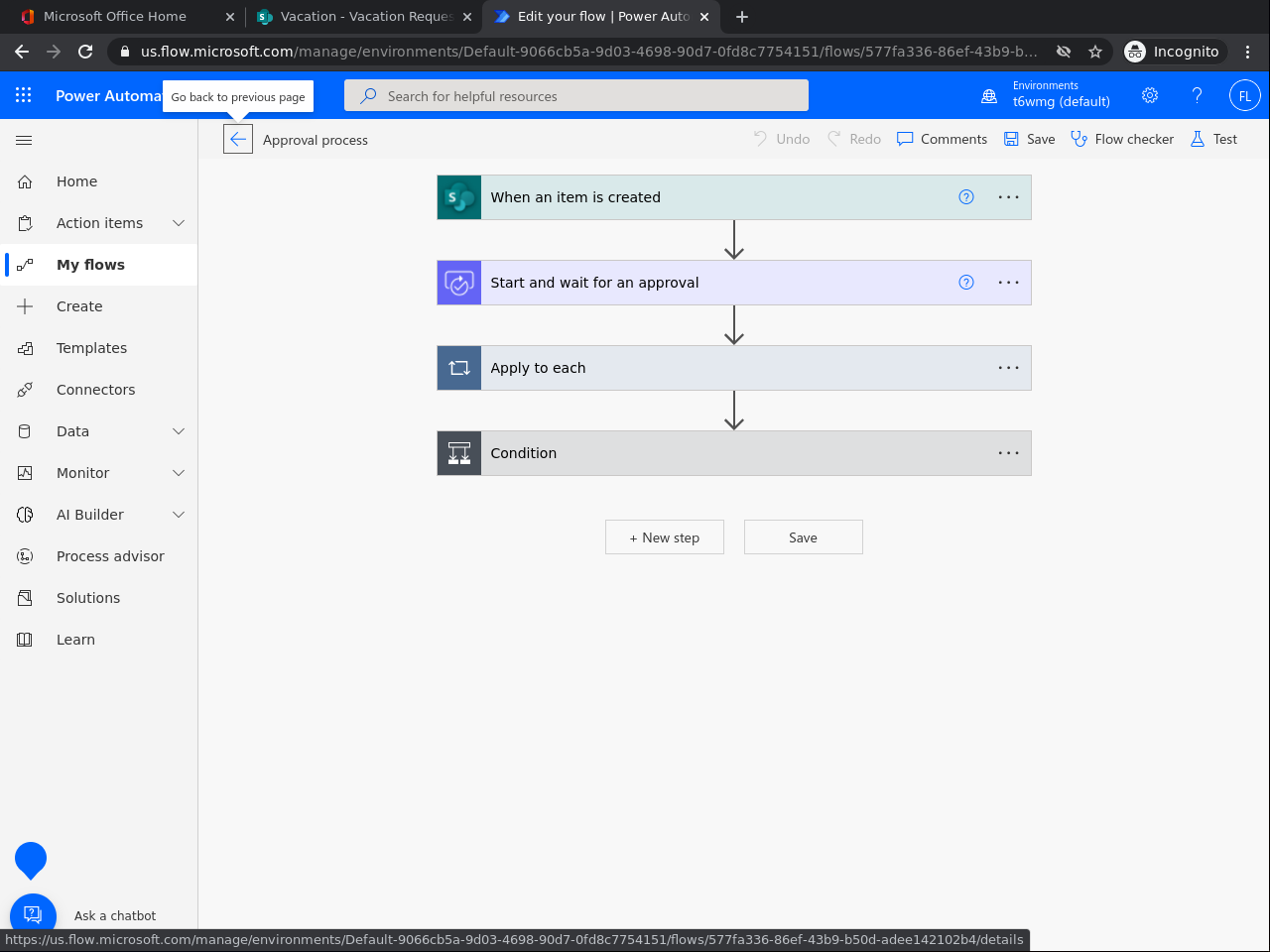The image size is (1270, 952).
Task: Click the Power Automate brand title
Action: [x=108, y=96]
